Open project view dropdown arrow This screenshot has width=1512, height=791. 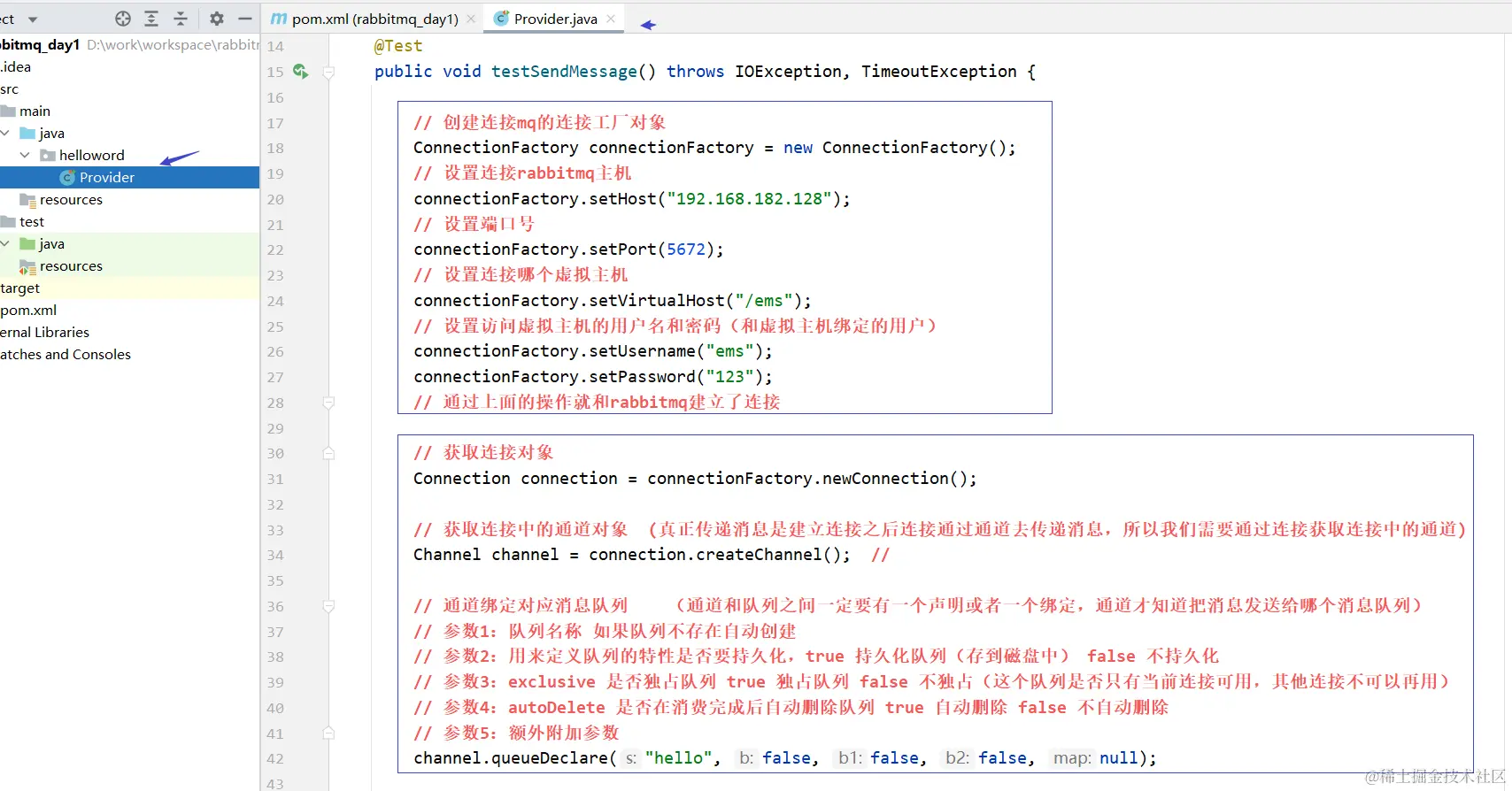point(33,19)
